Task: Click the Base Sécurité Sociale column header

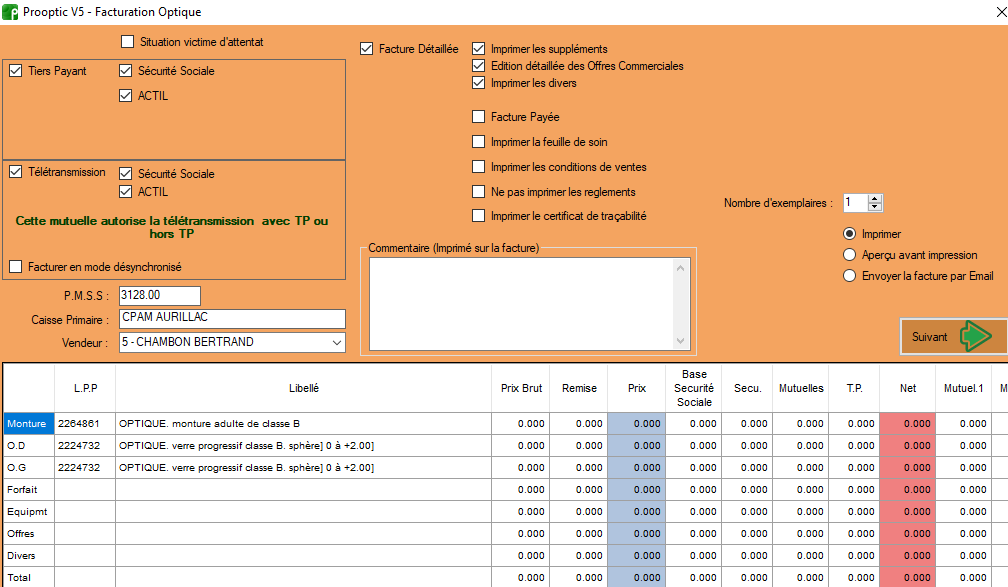Action: [x=694, y=388]
